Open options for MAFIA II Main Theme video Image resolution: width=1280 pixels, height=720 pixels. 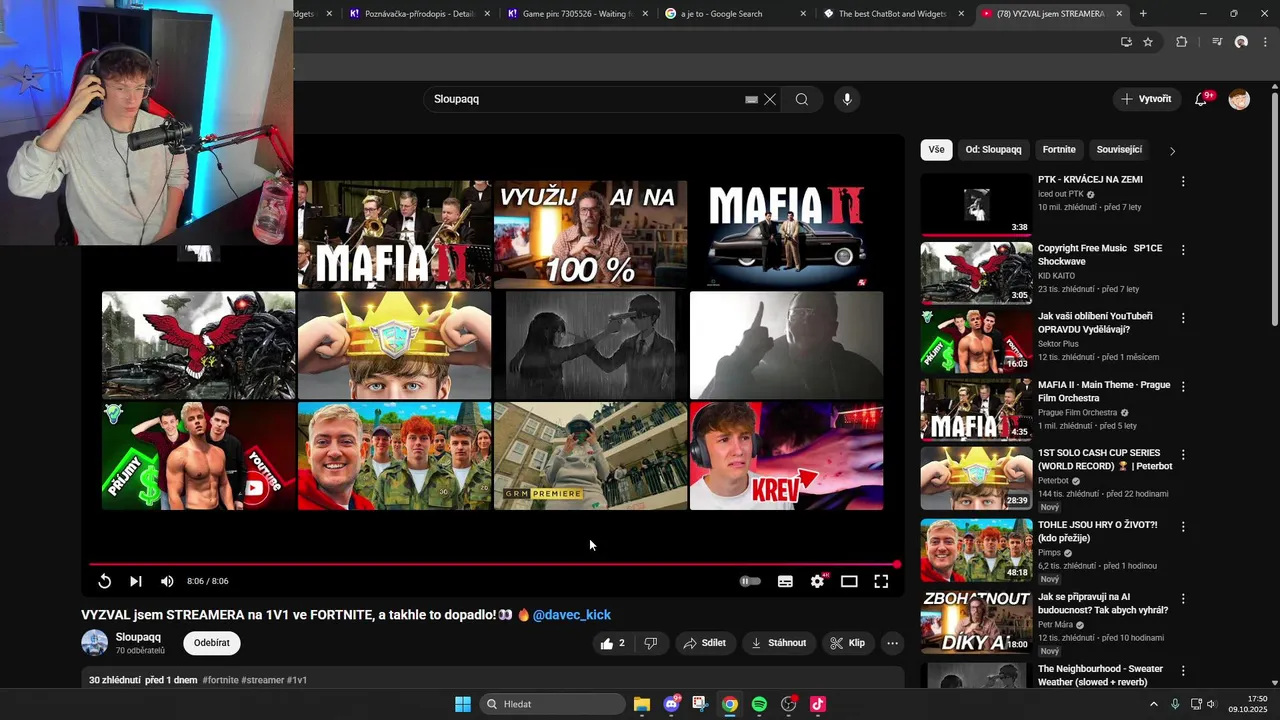pyautogui.click(x=1183, y=386)
